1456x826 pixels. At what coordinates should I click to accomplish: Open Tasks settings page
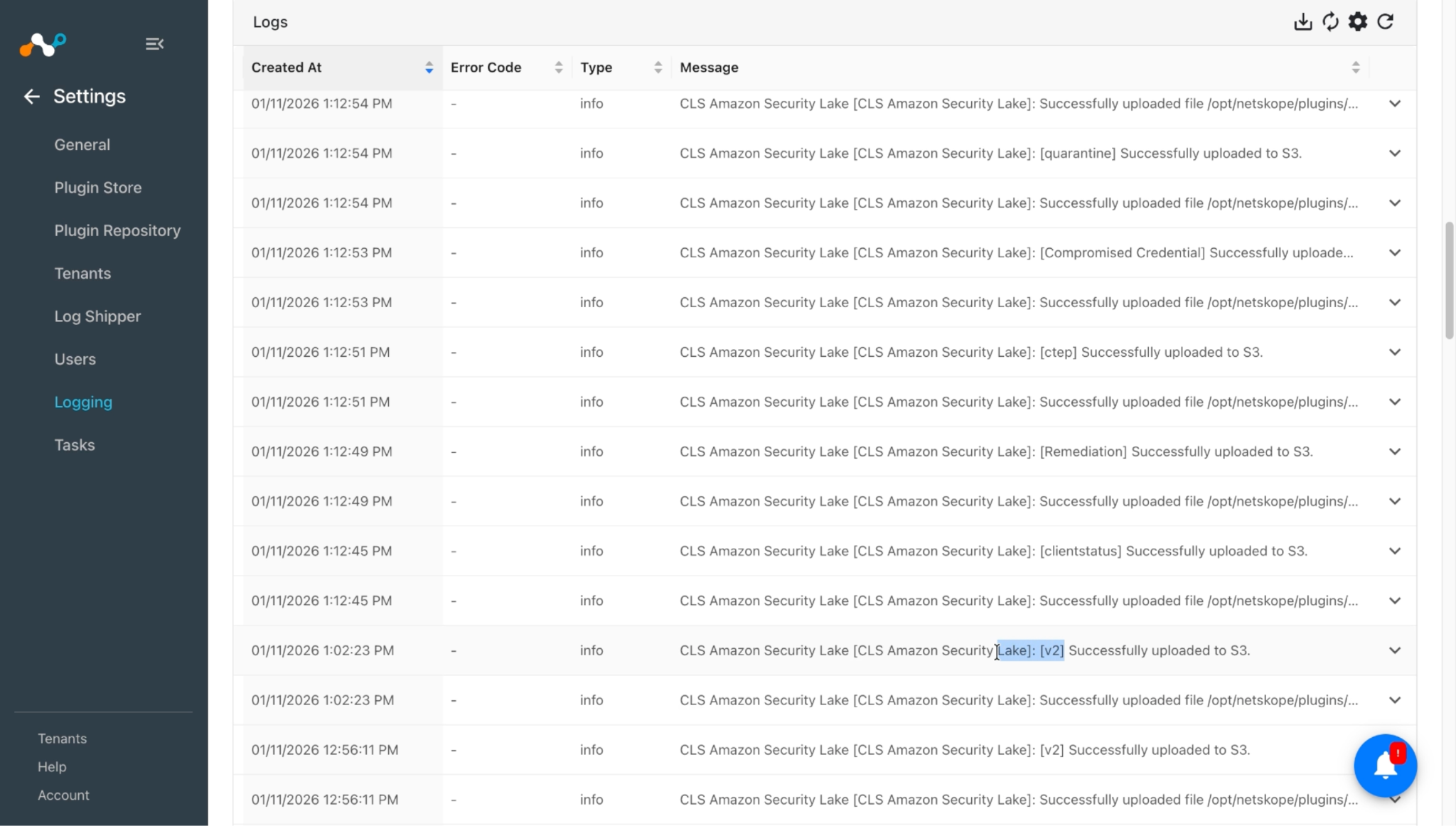75,445
